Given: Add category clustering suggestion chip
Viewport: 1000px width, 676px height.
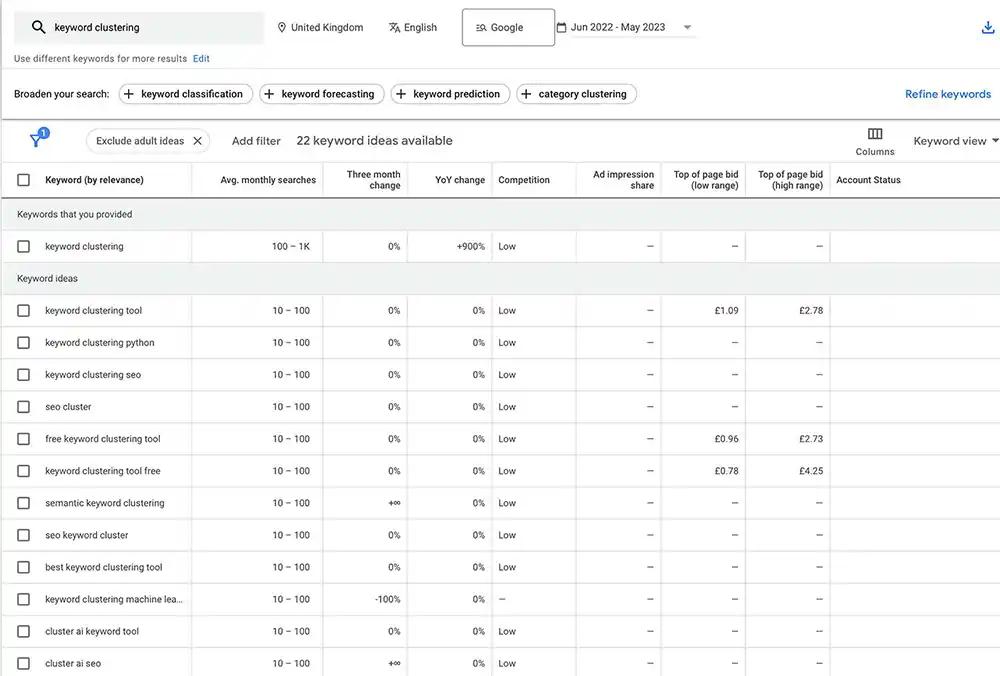Looking at the screenshot, I should (x=577, y=94).
